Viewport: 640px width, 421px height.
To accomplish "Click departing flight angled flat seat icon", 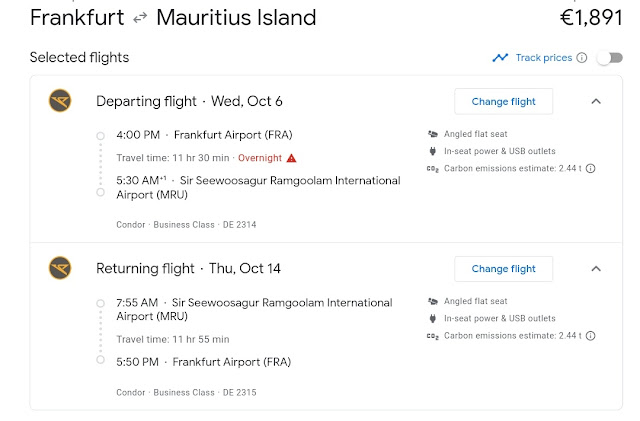I will [433, 134].
